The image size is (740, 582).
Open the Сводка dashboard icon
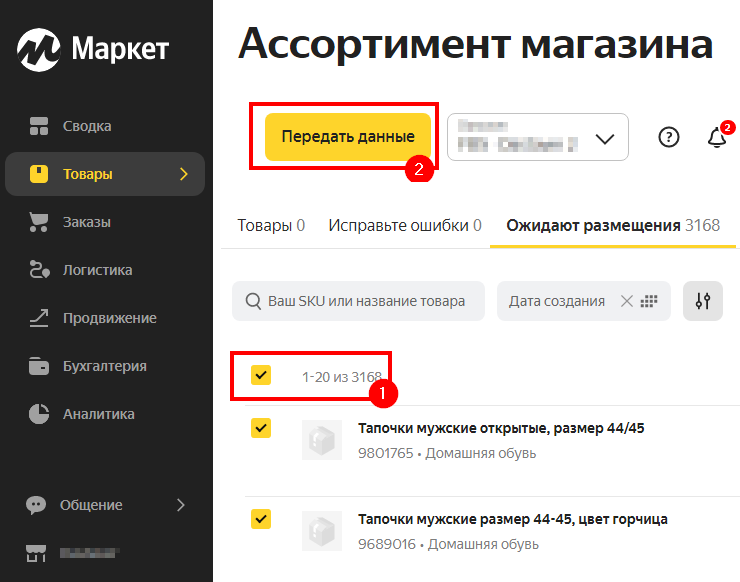point(39,126)
